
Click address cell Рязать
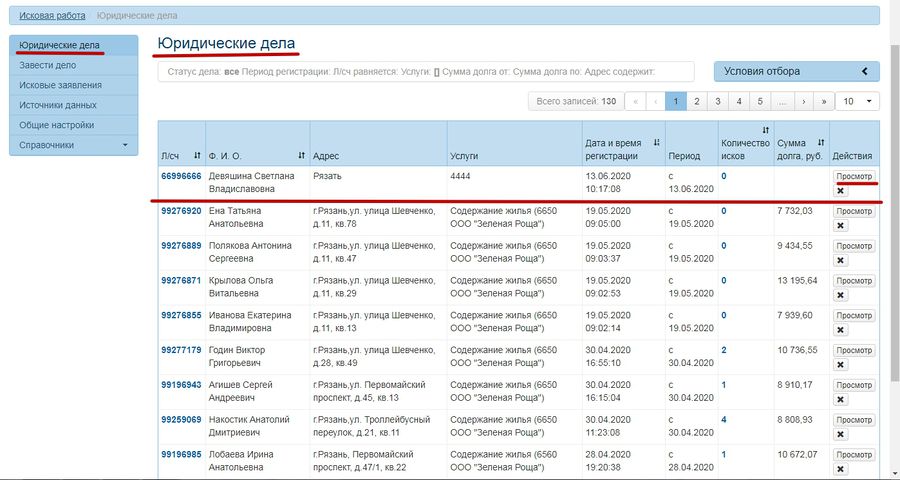point(327,176)
